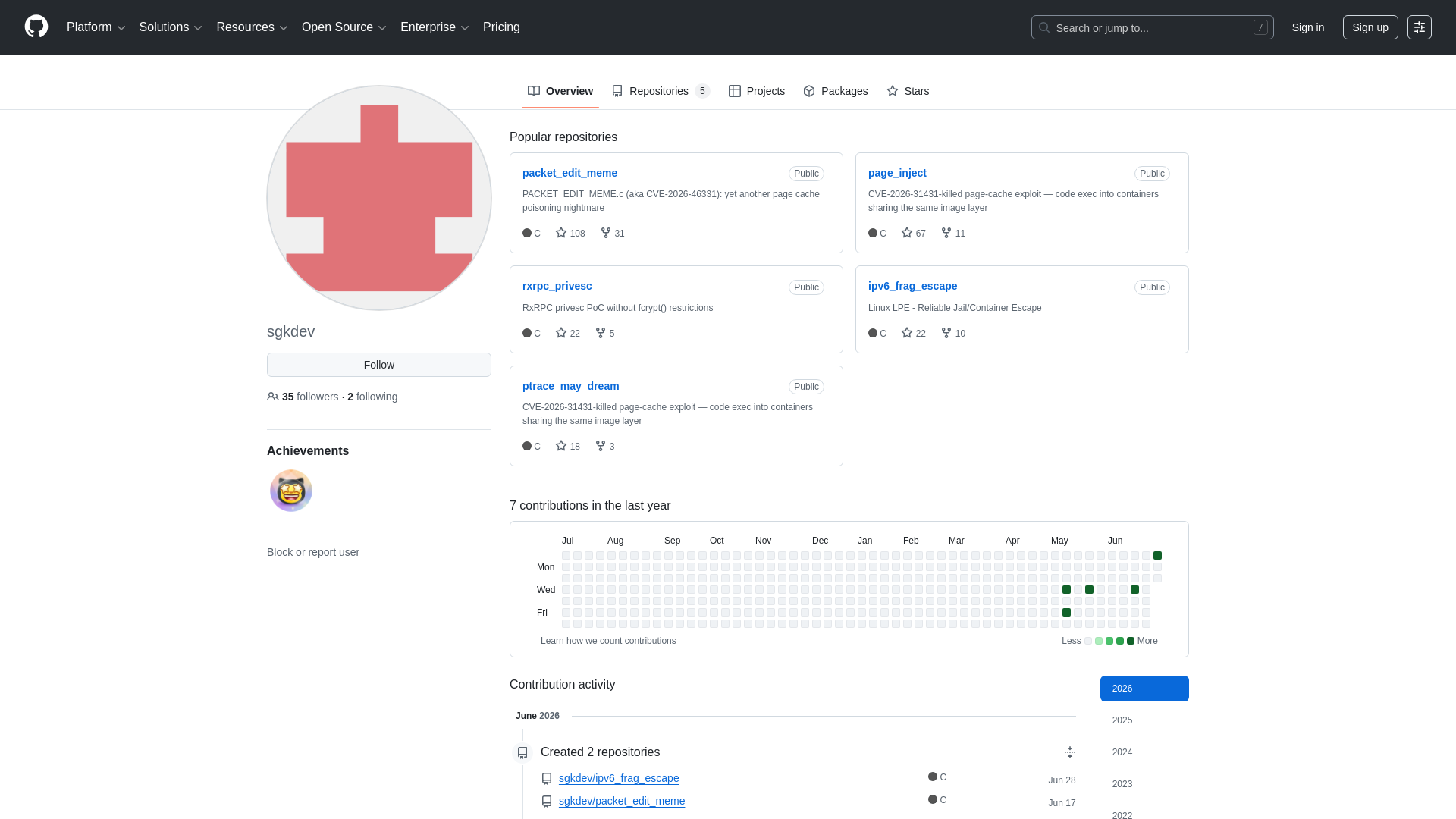Click the star count on packet_edit_meme

coord(570,233)
